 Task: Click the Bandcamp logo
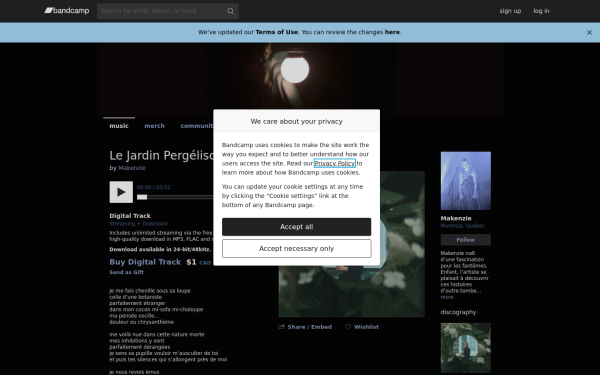67,11
